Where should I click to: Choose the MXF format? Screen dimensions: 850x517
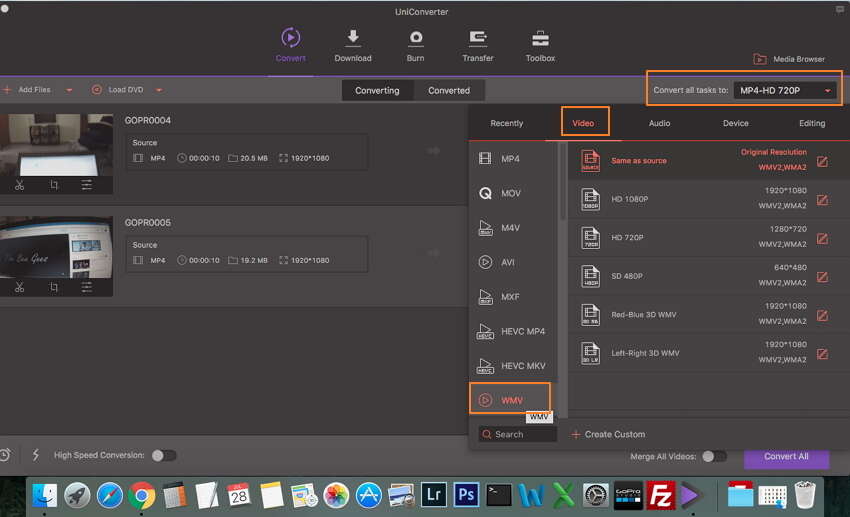click(512, 297)
